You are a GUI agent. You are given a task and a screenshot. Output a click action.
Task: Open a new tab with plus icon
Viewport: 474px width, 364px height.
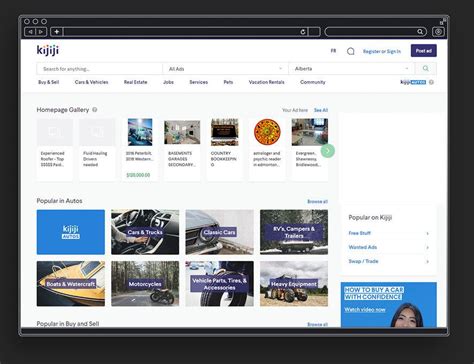(x=57, y=32)
